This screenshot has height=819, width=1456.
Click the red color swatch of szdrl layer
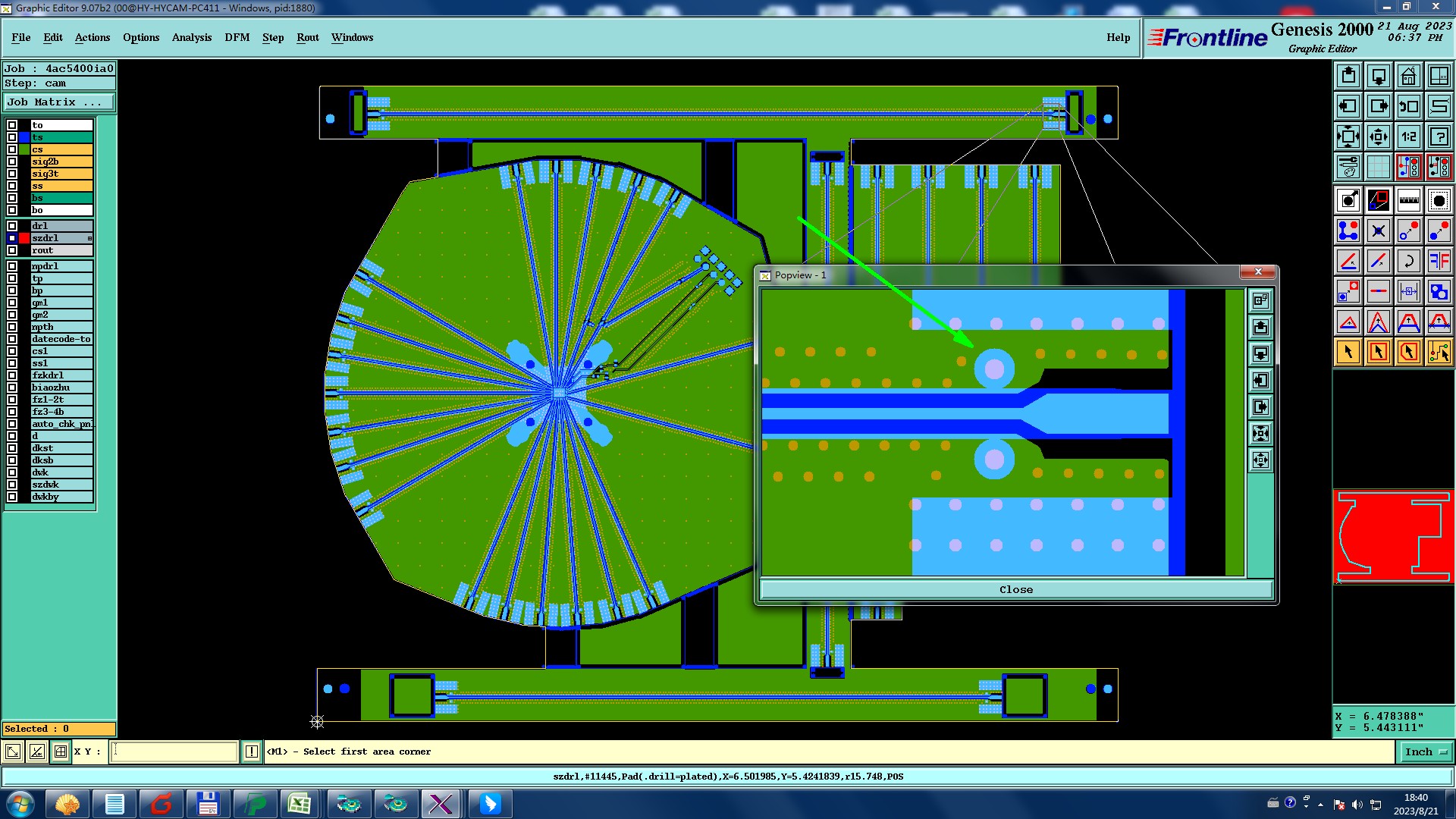tap(24, 238)
